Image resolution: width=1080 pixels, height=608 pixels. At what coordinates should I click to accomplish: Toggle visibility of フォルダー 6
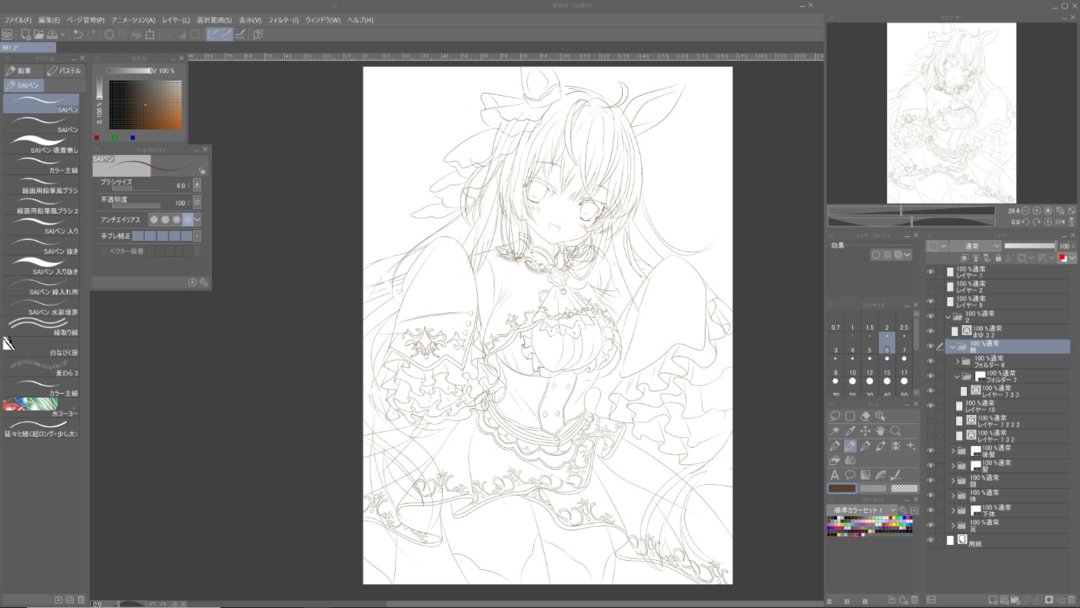pyautogui.click(x=931, y=361)
